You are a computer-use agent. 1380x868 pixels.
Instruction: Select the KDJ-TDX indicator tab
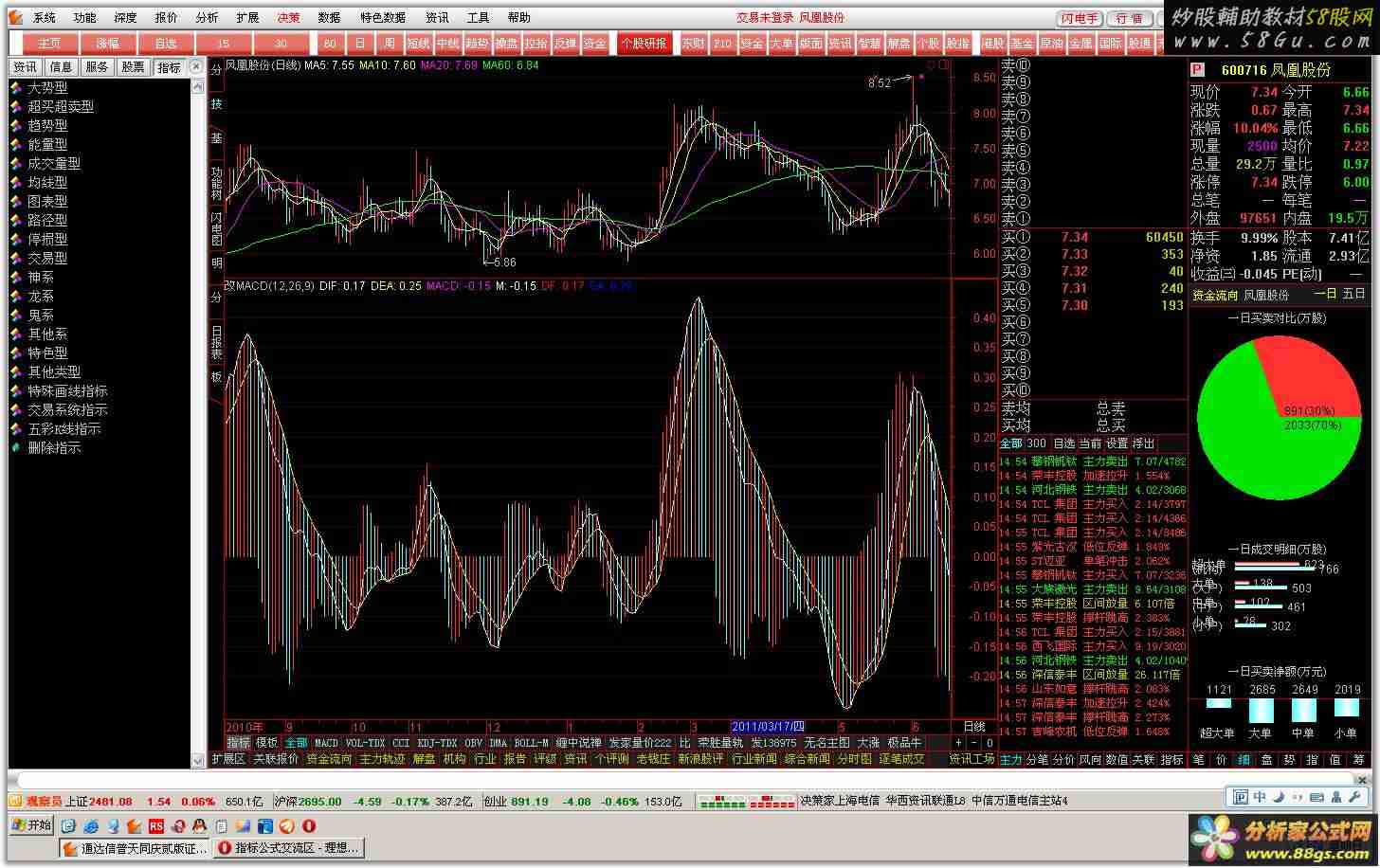click(x=437, y=743)
